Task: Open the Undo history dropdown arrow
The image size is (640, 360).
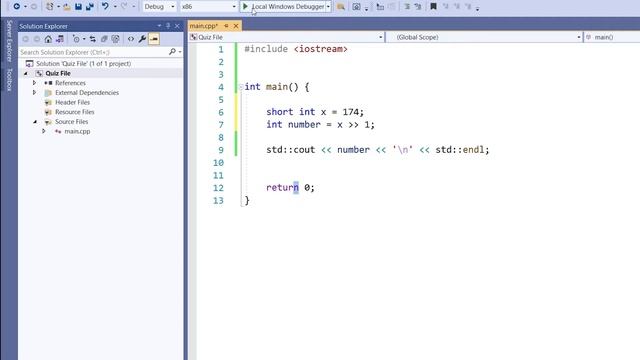Action: click(x=115, y=7)
